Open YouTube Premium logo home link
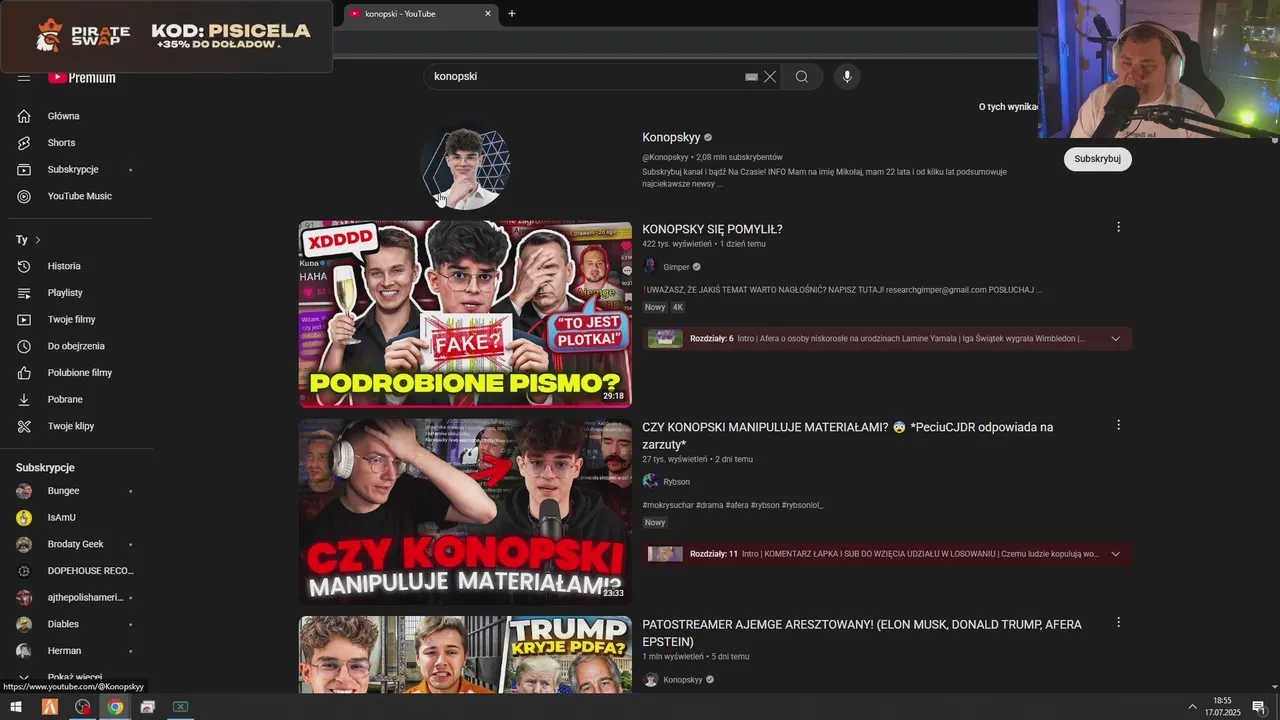The width and height of the screenshot is (1280, 720). (82, 77)
